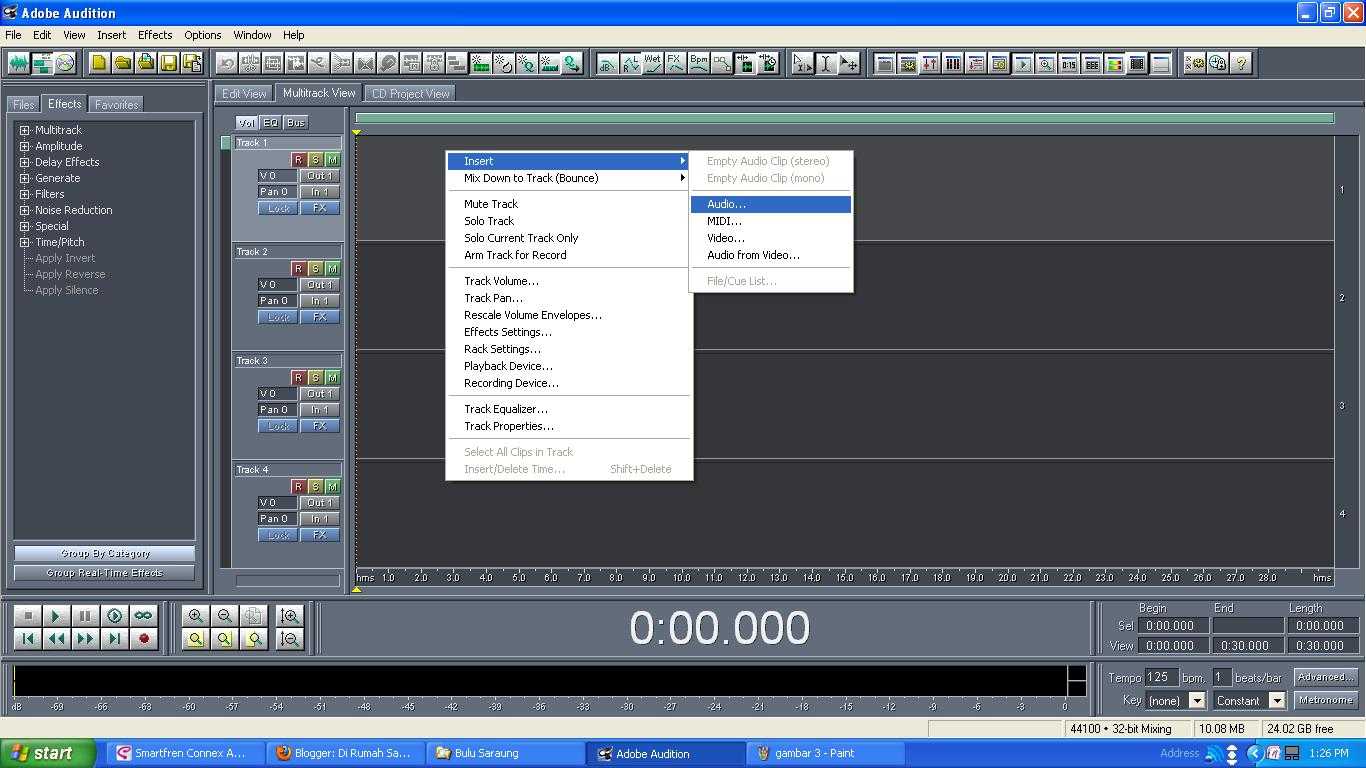Click the Play transport button
This screenshot has width=1366, height=768.
point(57,616)
